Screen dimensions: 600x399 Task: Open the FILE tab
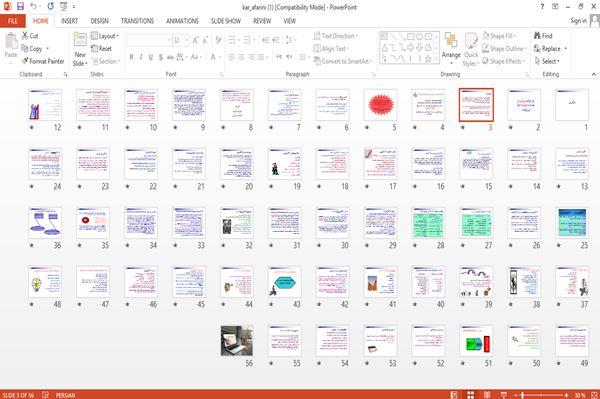point(13,21)
